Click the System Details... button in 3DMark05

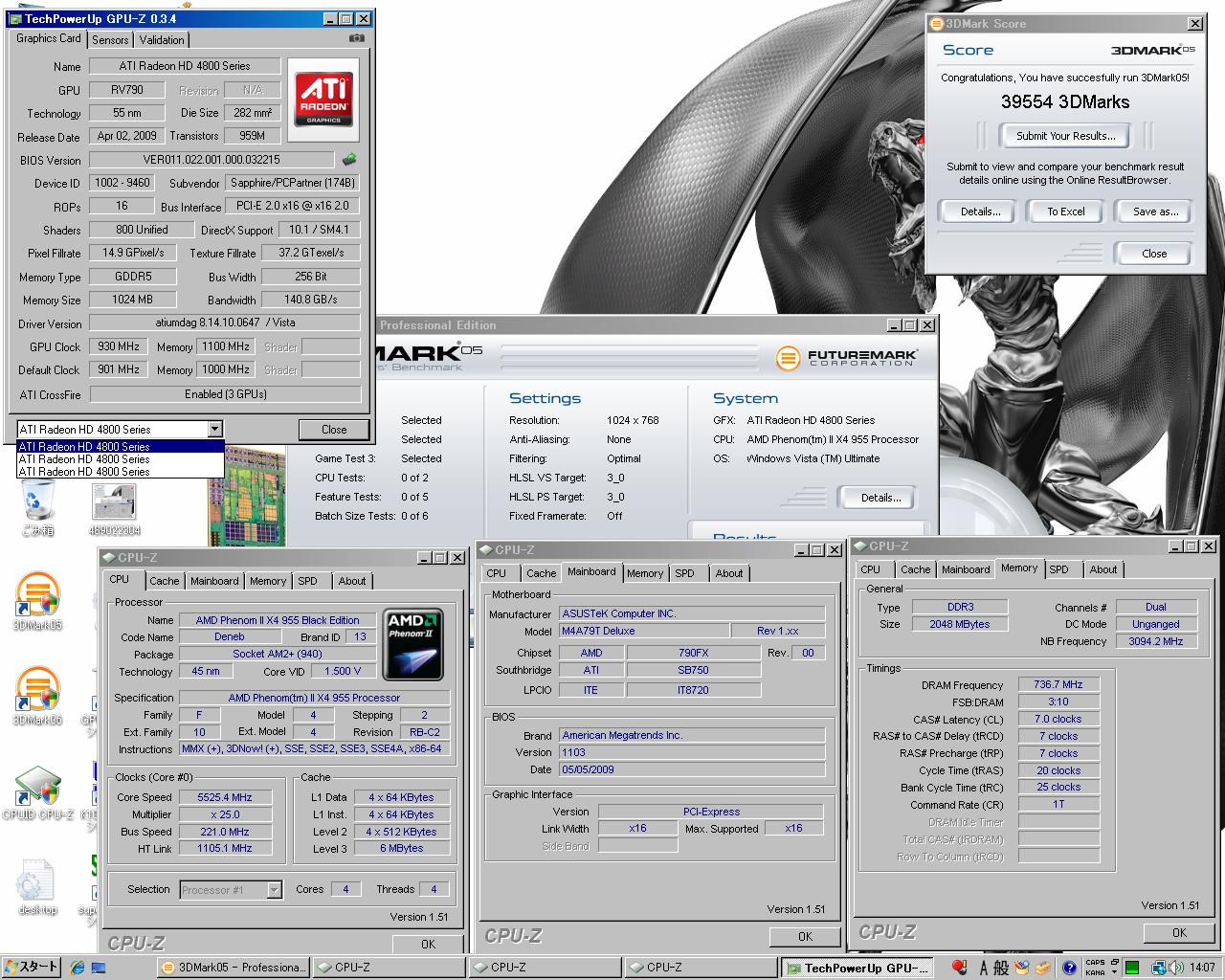tap(880, 498)
